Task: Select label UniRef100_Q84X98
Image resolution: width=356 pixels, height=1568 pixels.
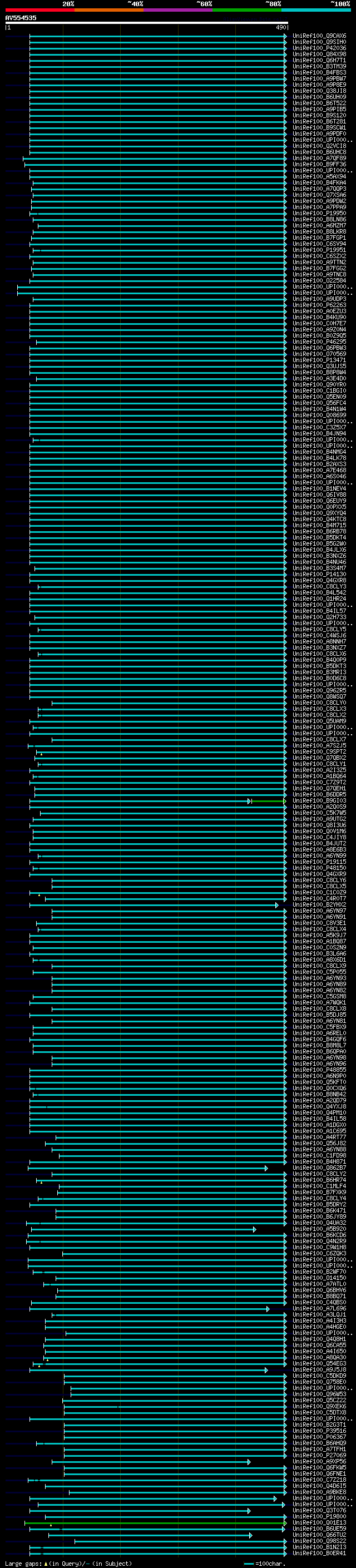Action: 319,54
